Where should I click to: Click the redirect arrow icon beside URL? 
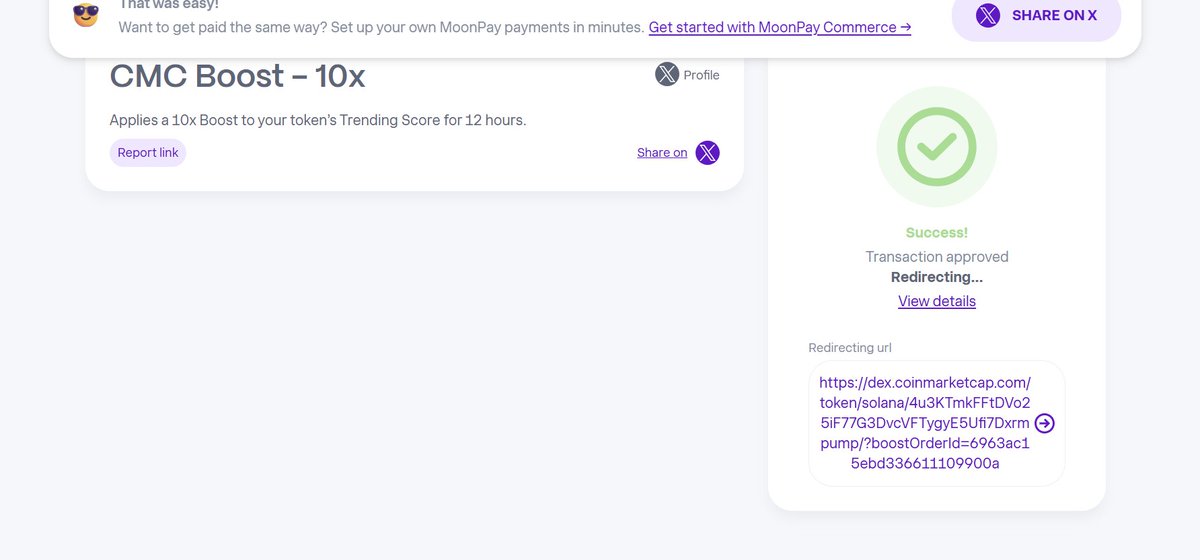[1044, 423]
